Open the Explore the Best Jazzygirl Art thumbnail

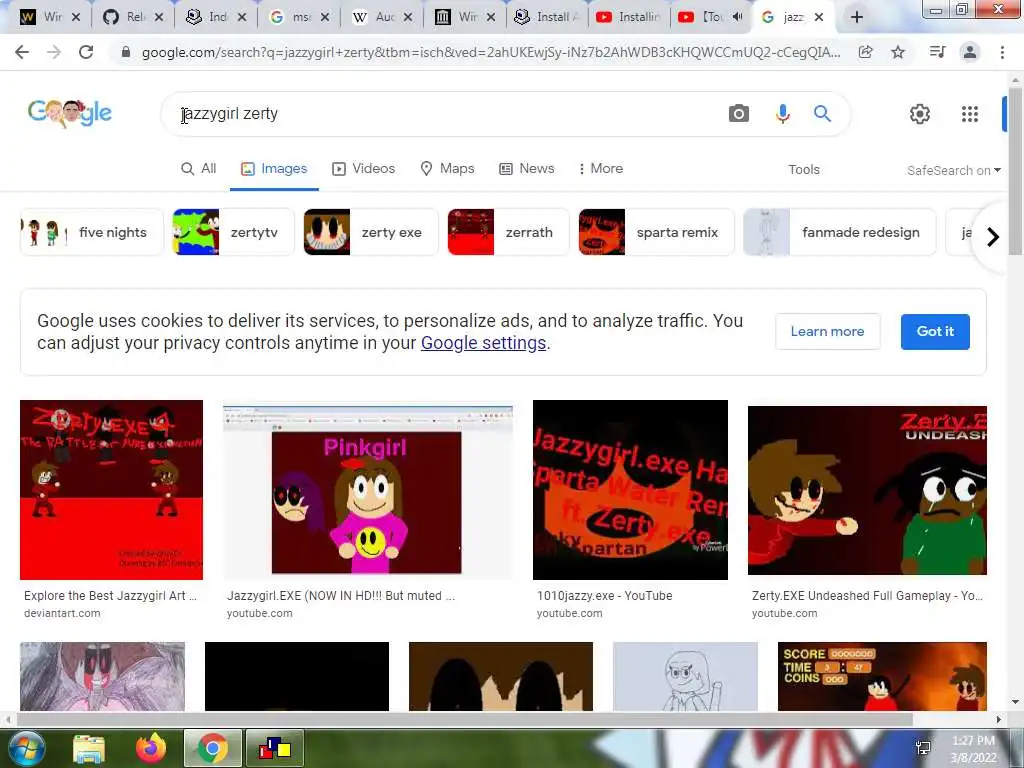[112, 490]
